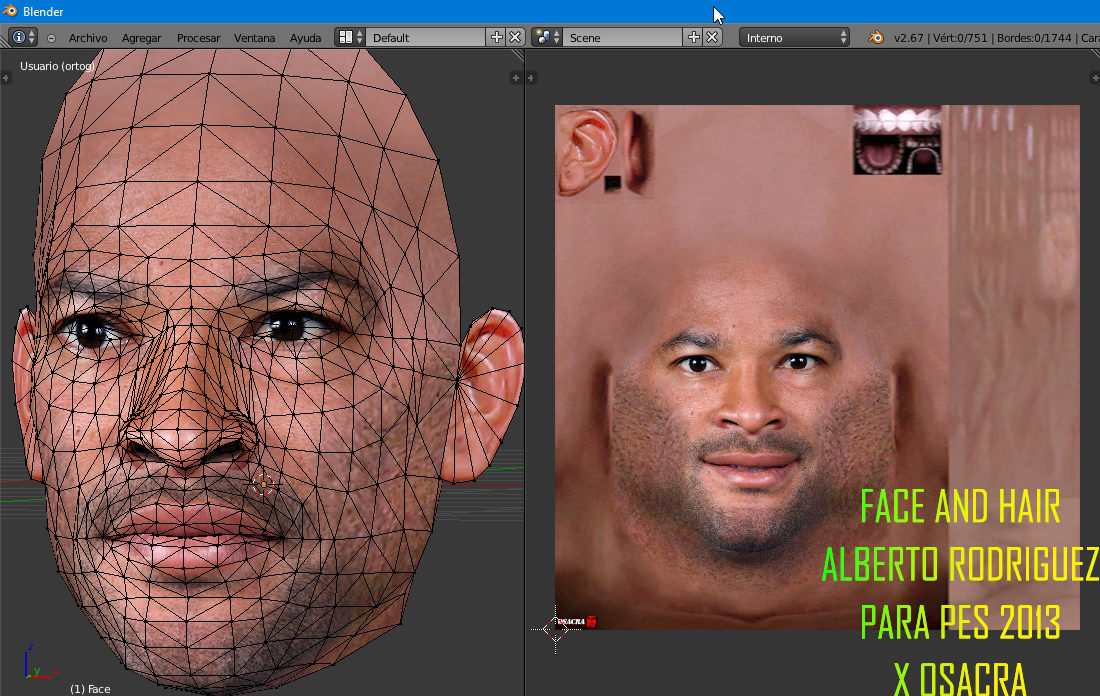
Task: Expand the 3D view properties panel plus
Action: [516, 78]
